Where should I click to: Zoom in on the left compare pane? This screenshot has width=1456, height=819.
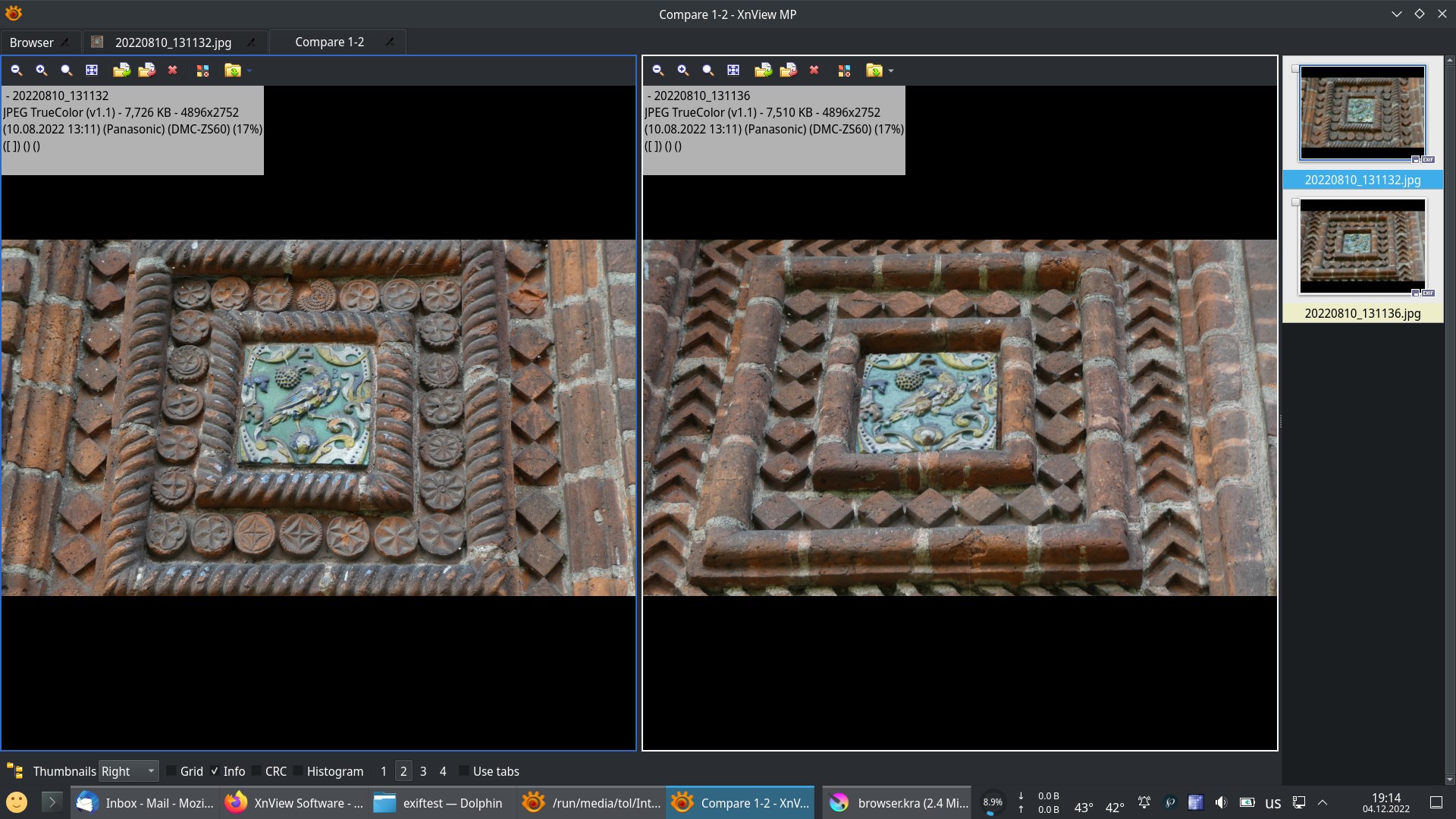[x=42, y=71]
